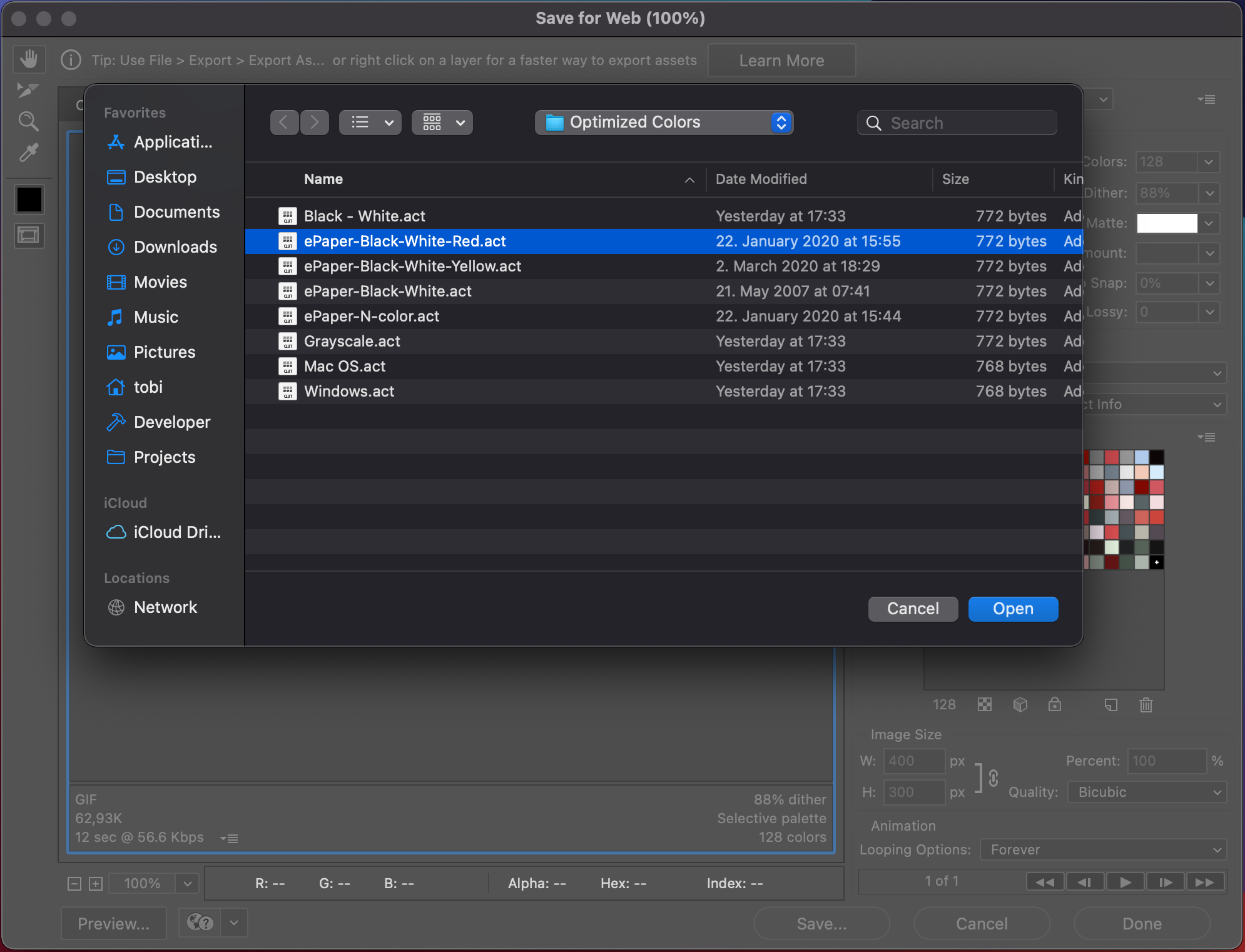This screenshot has height=952, width=1245.
Task: Toggle slices visibility icon
Action: 29,235
